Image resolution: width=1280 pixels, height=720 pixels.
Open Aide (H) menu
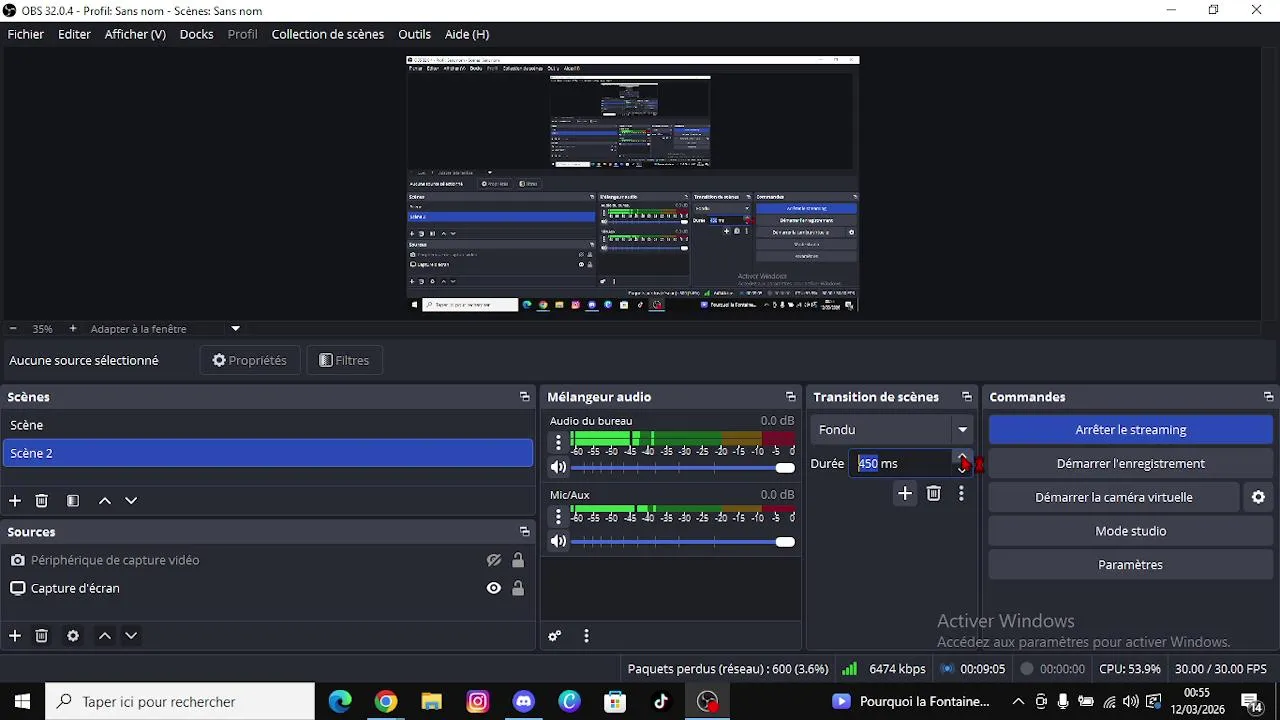click(467, 34)
